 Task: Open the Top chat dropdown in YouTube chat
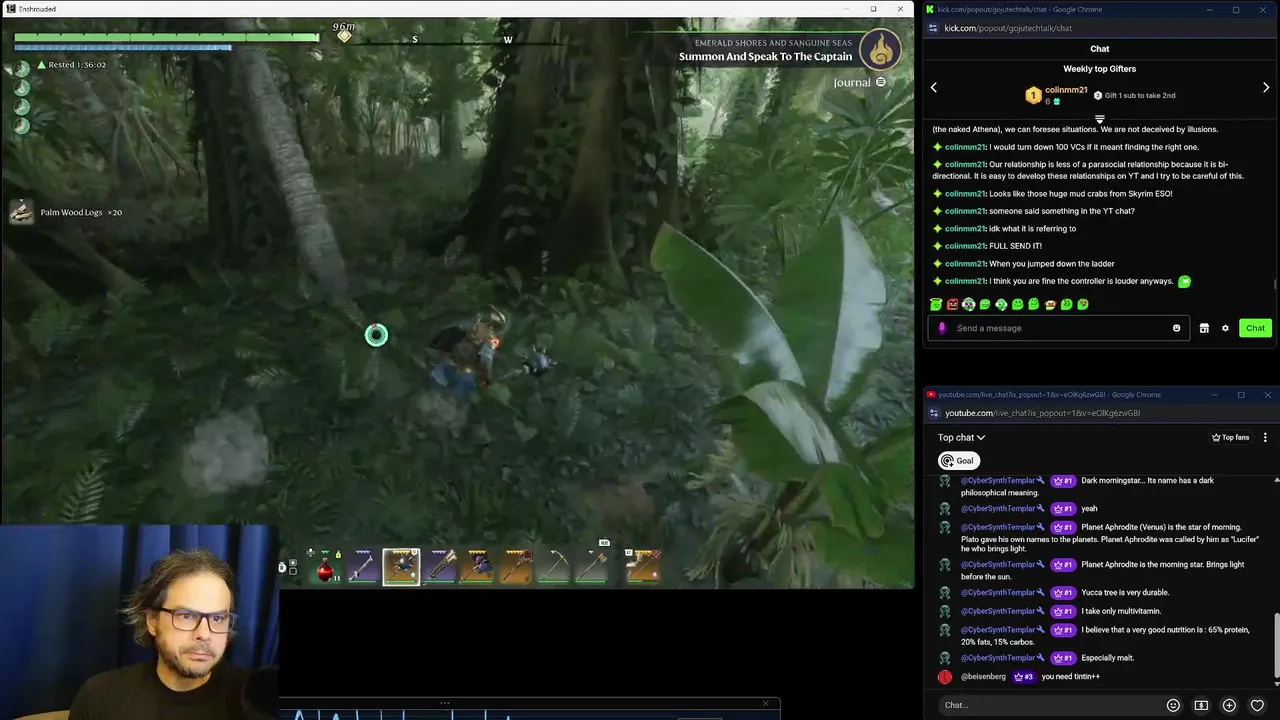[961, 437]
